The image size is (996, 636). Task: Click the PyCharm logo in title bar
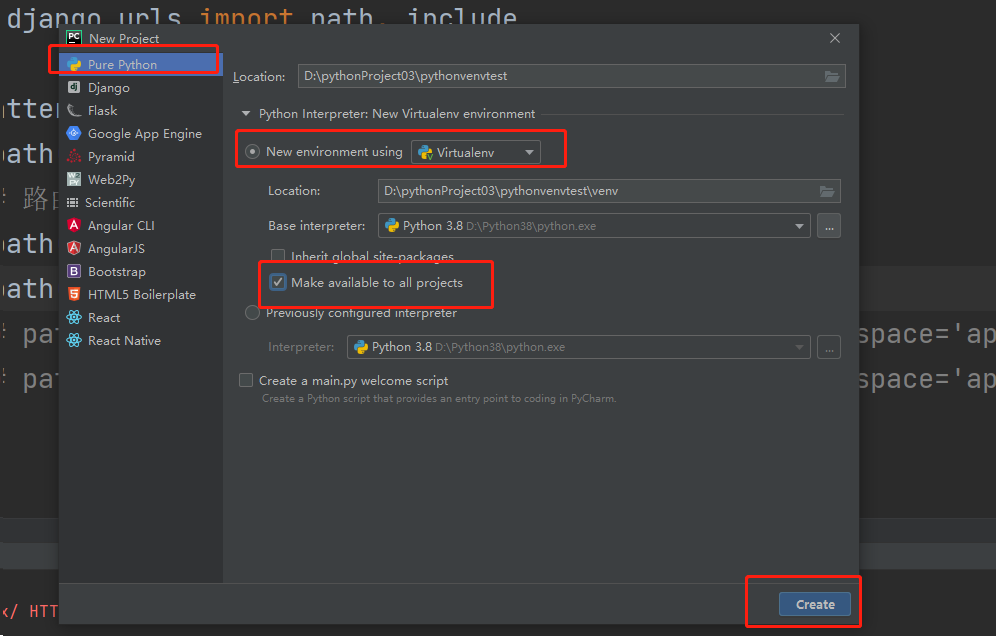74,37
